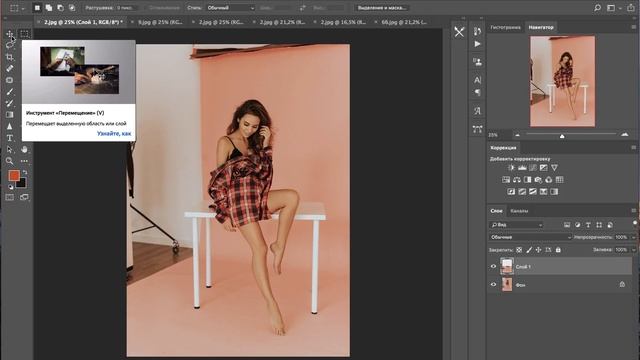Select the Move tool
The image size is (640, 360).
[9, 34]
